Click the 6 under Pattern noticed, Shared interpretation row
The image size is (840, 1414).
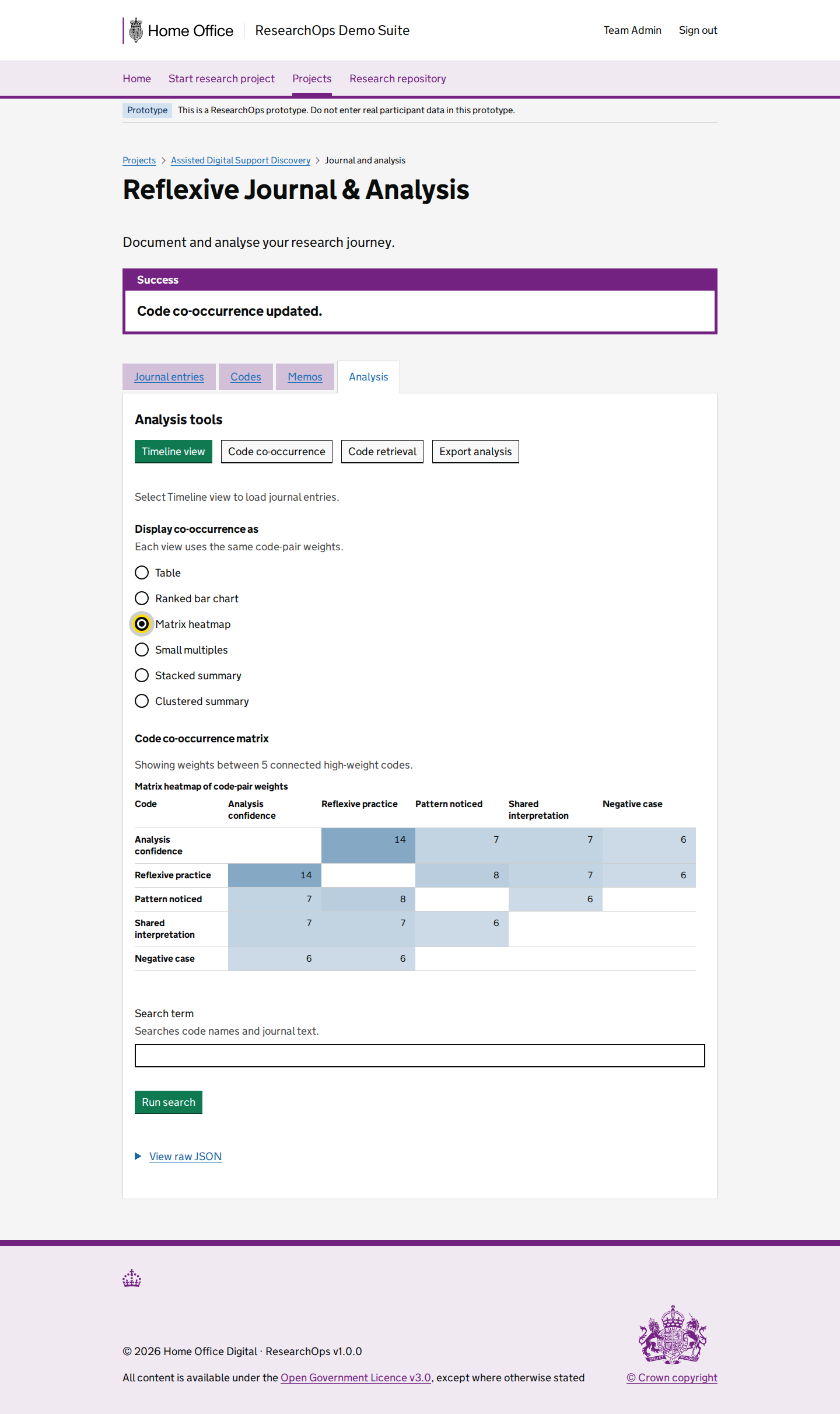click(x=462, y=929)
